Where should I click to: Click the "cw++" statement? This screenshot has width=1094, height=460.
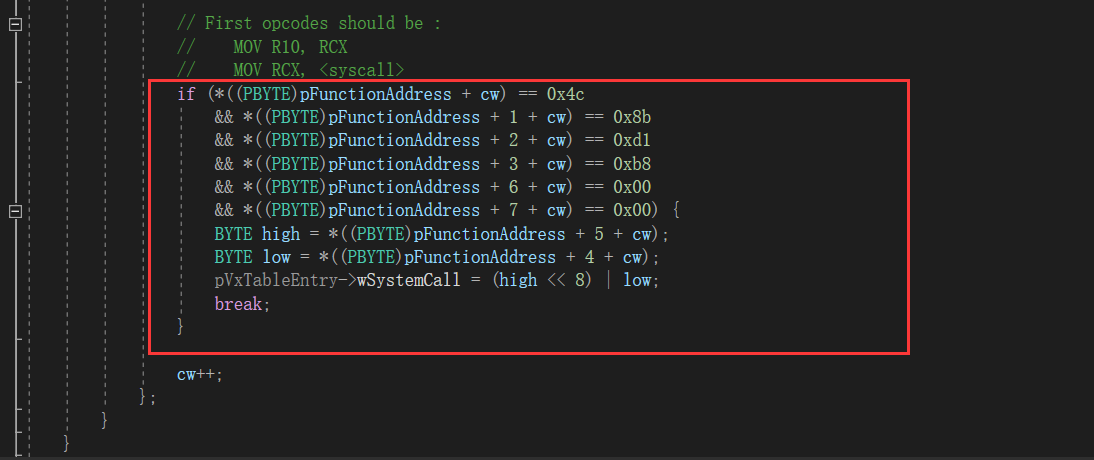coord(195,374)
